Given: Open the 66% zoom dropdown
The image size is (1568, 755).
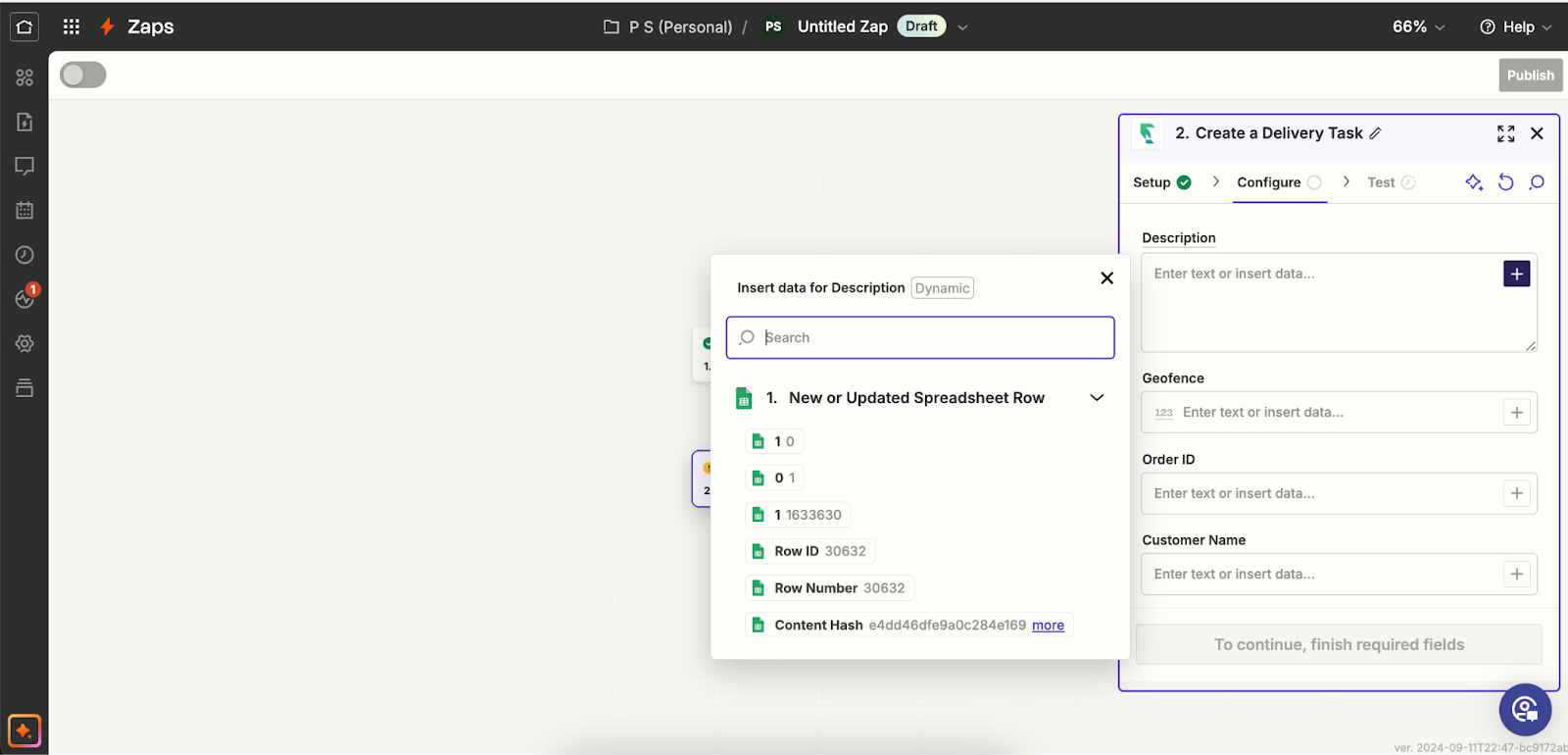Looking at the screenshot, I should point(1418,26).
